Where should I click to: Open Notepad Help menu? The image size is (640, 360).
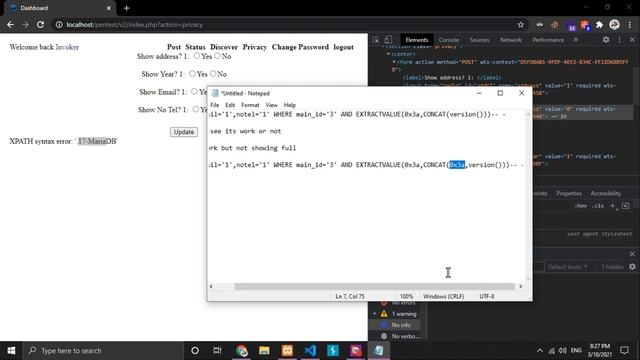point(290,105)
